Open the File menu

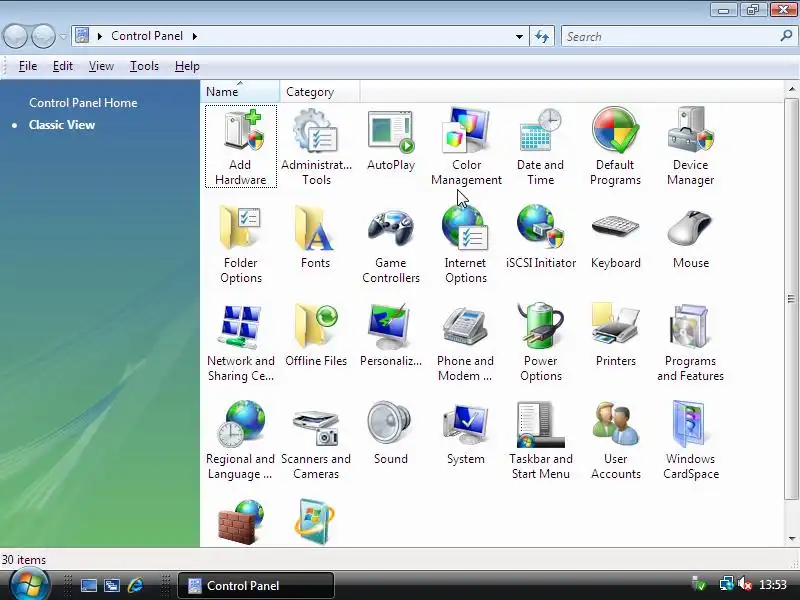click(28, 66)
